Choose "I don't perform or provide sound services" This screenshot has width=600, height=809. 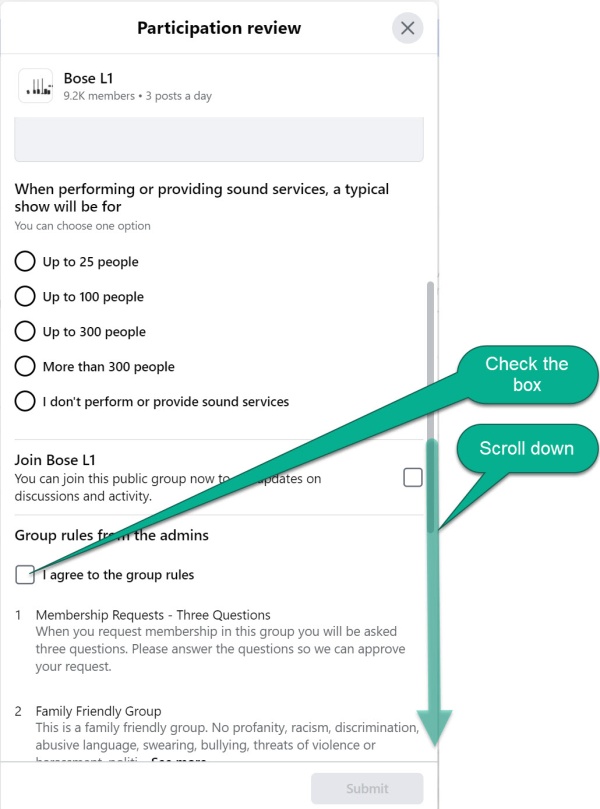[x=25, y=402]
